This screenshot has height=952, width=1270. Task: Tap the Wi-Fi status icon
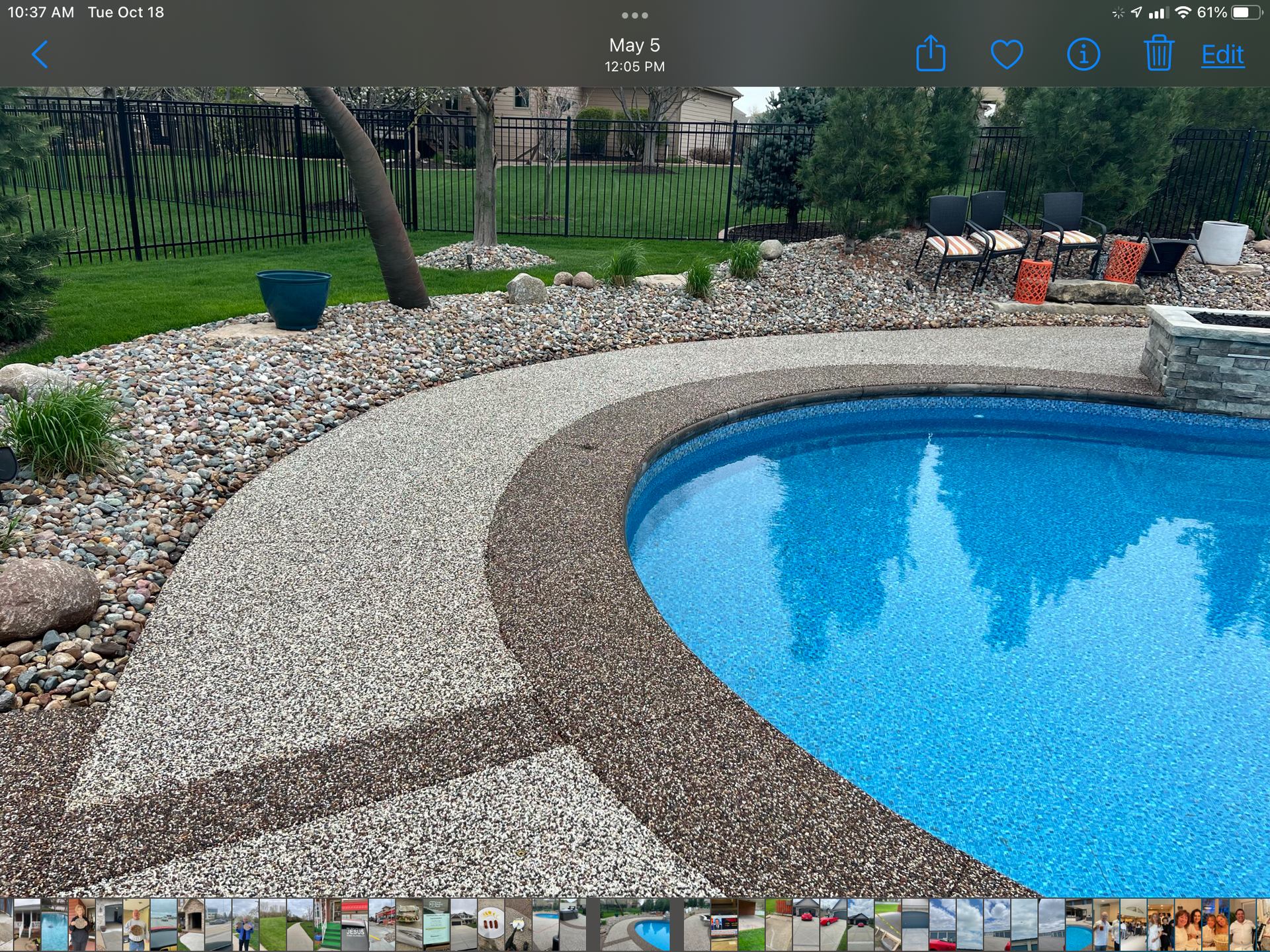pos(1183,13)
